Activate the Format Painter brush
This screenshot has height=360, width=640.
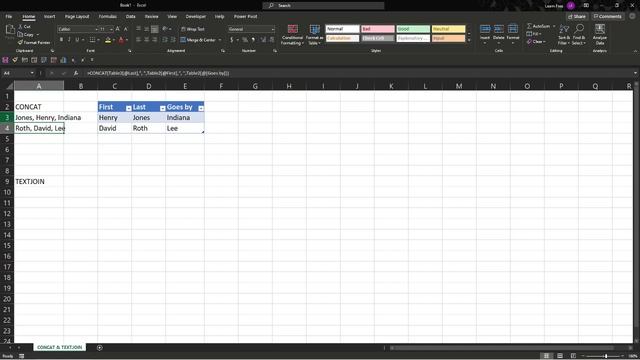click(x=33, y=42)
